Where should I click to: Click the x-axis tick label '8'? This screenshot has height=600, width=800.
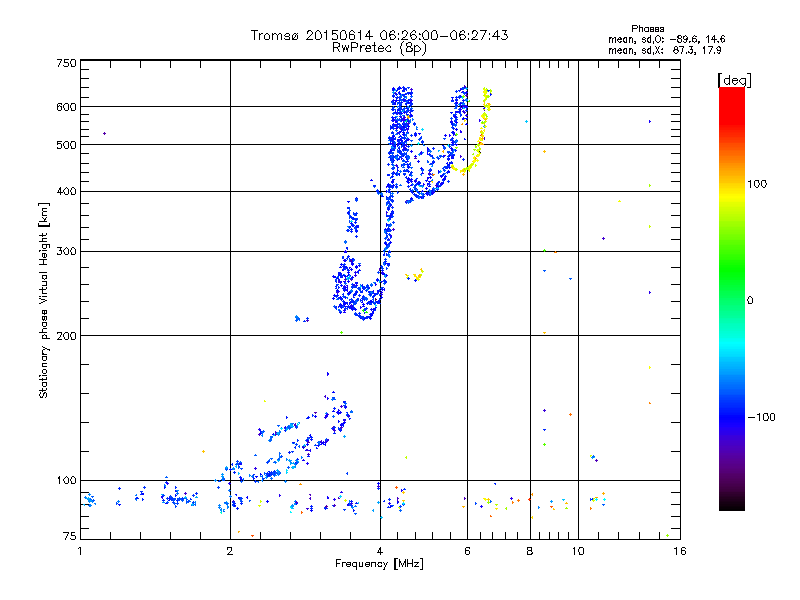pos(530,551)
